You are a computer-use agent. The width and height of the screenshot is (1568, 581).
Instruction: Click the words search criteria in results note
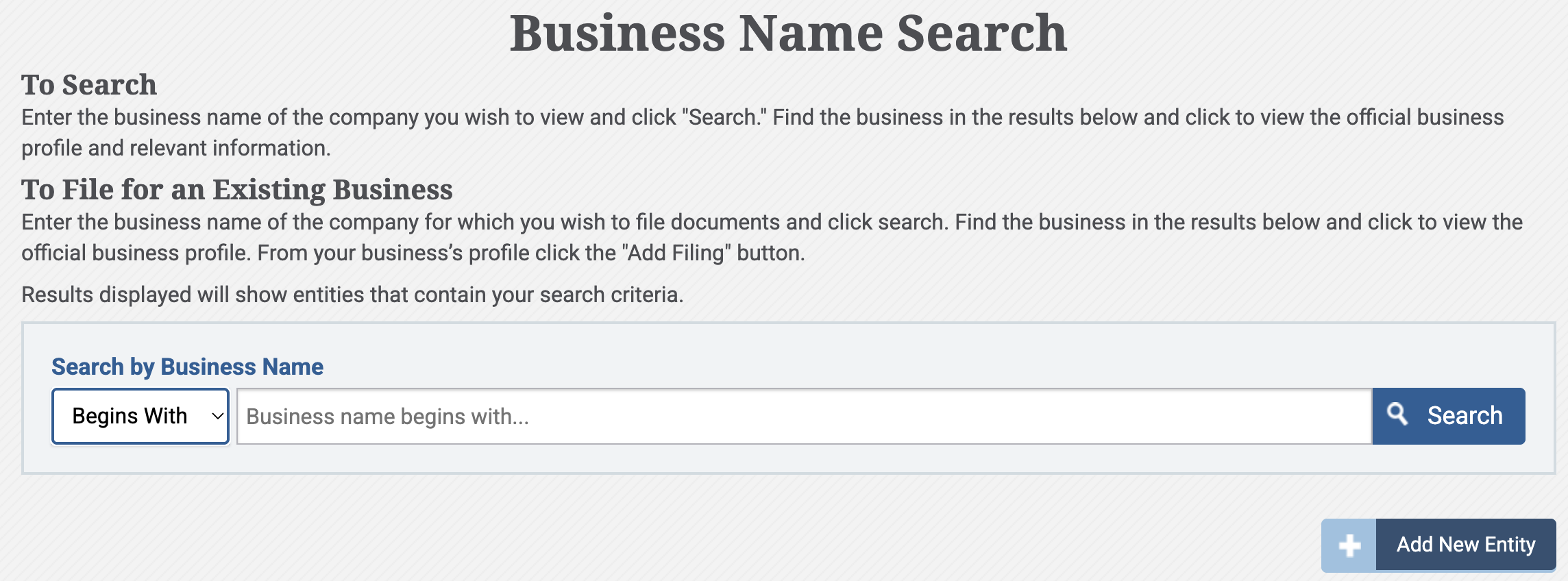click(611, 295)
